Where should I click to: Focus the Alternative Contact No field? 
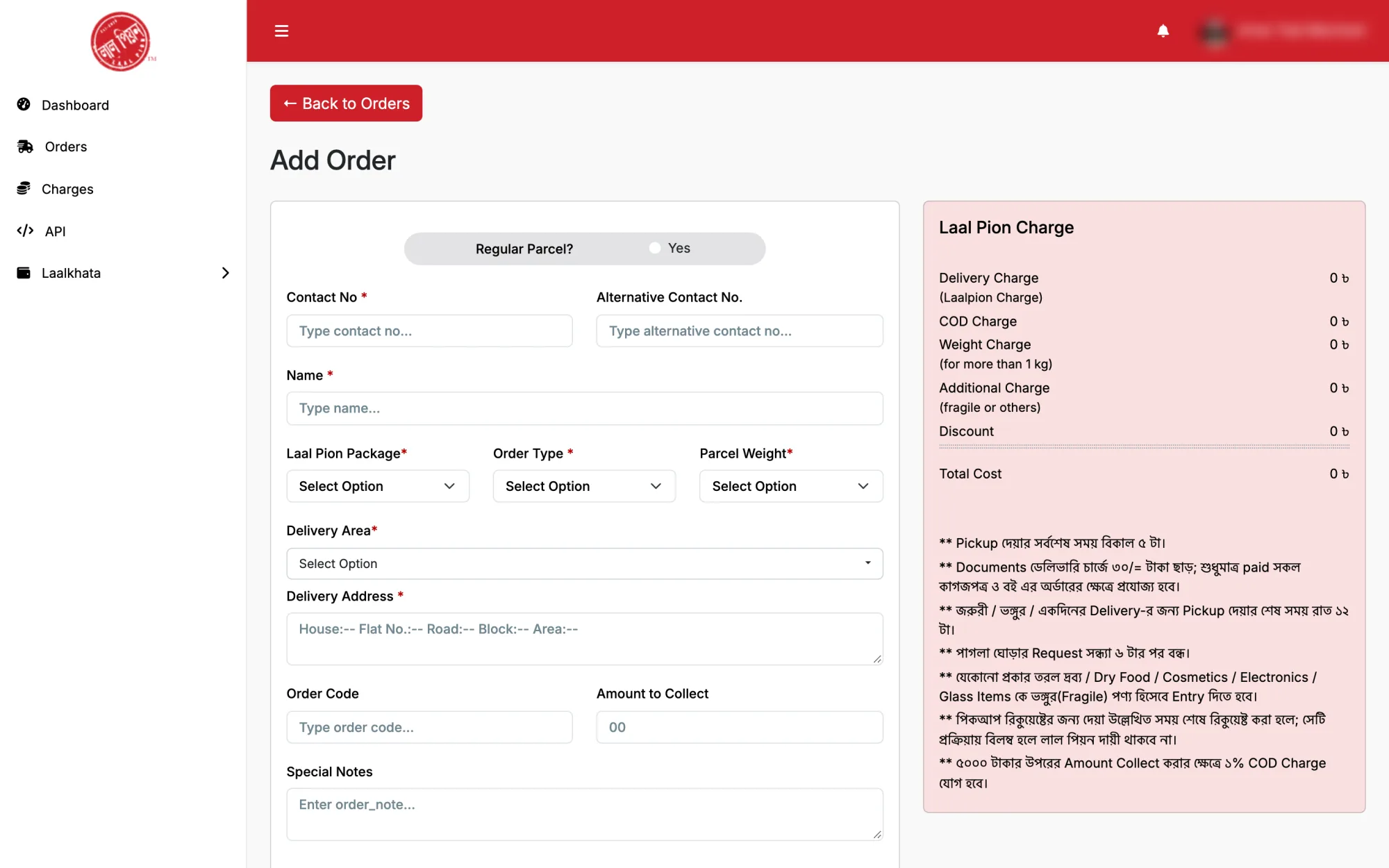(740, 331)
